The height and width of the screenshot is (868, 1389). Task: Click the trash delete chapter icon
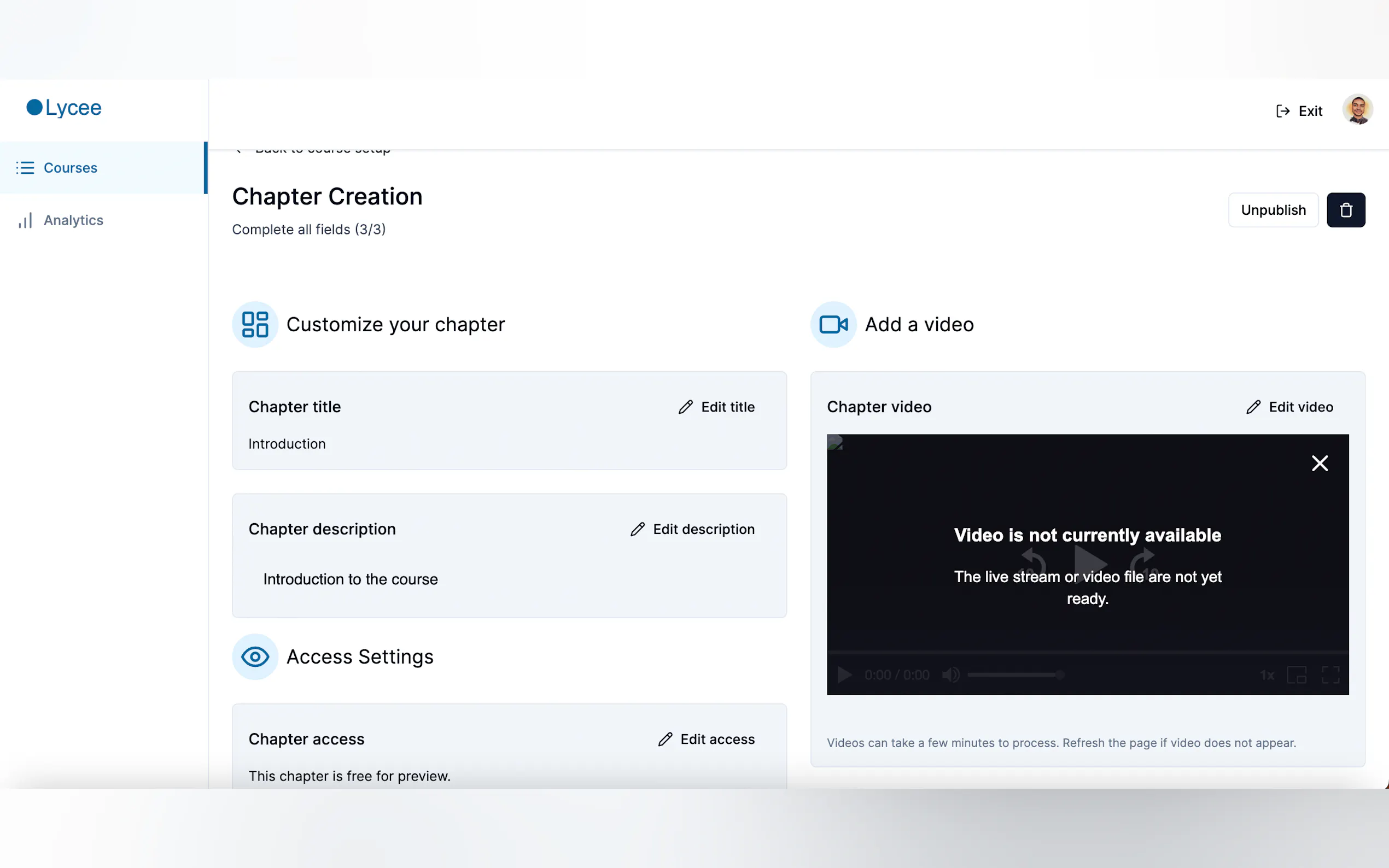pos(1345,210)
